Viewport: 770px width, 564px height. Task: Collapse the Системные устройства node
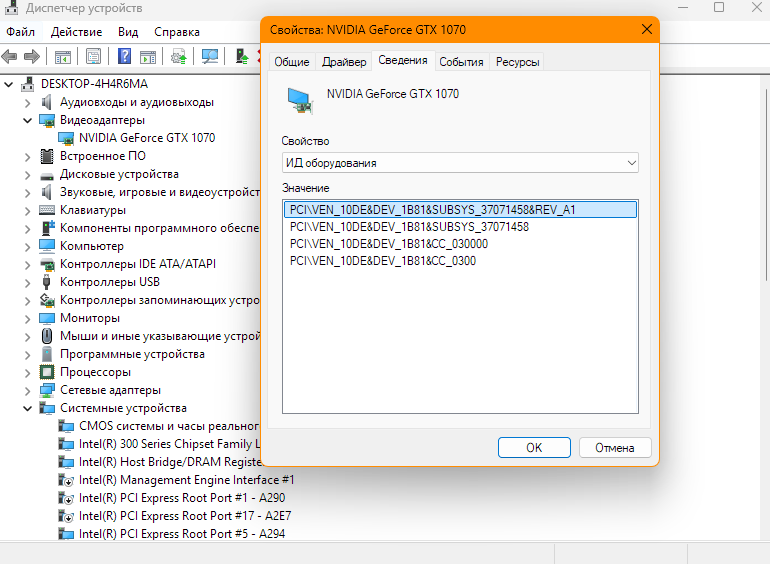pyautogui.click(x=28, y=408)
